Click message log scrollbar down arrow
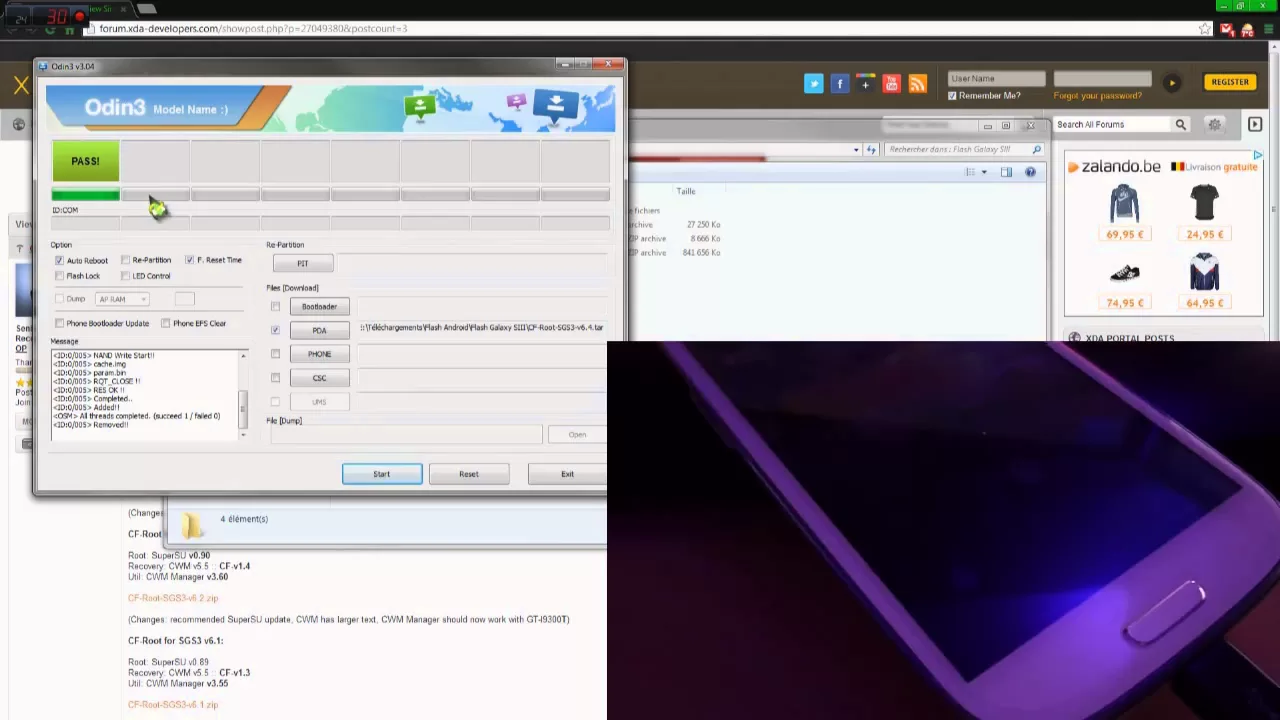This screenshot has width=1280, height=720. (243, 434)
